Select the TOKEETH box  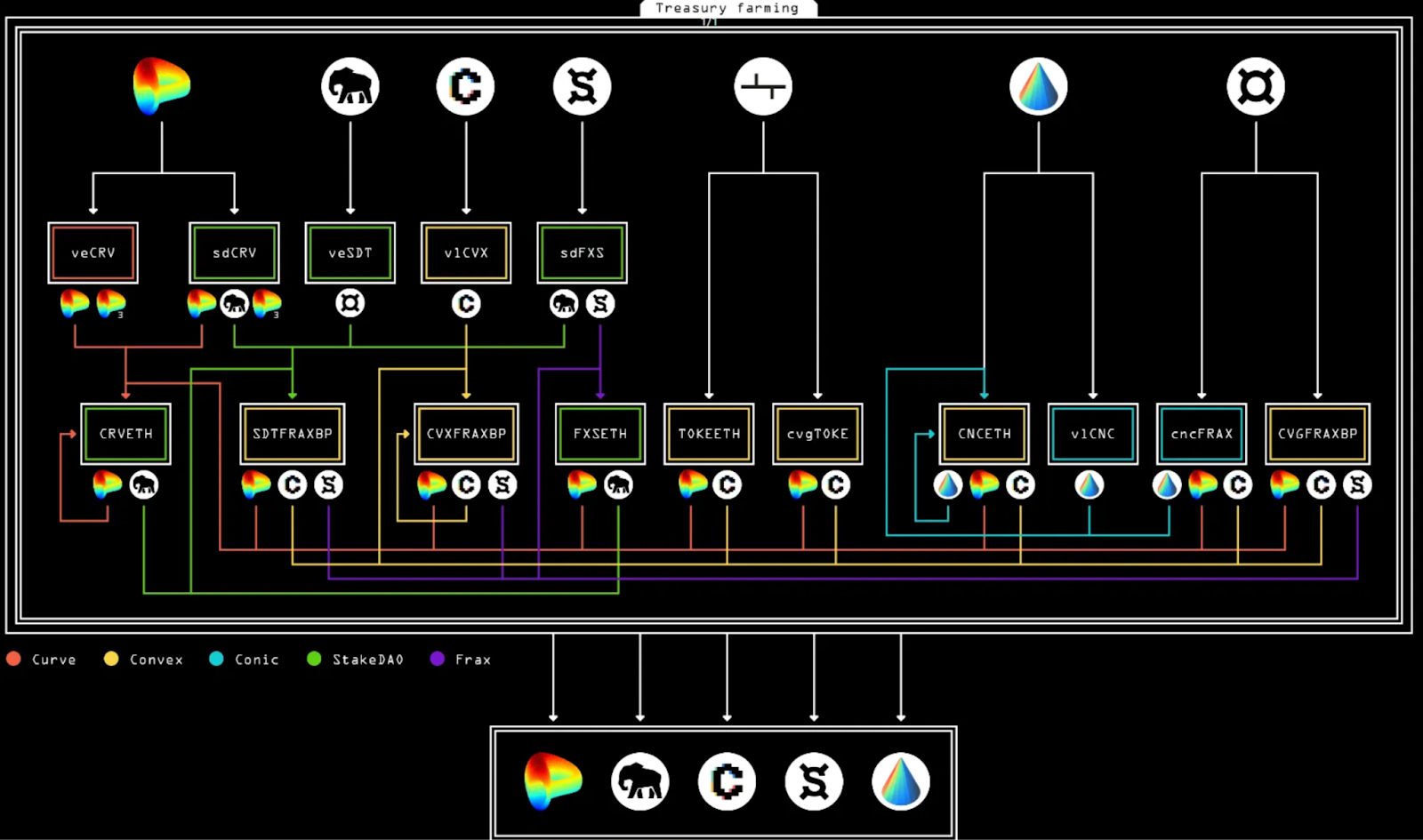click(709, 434)
